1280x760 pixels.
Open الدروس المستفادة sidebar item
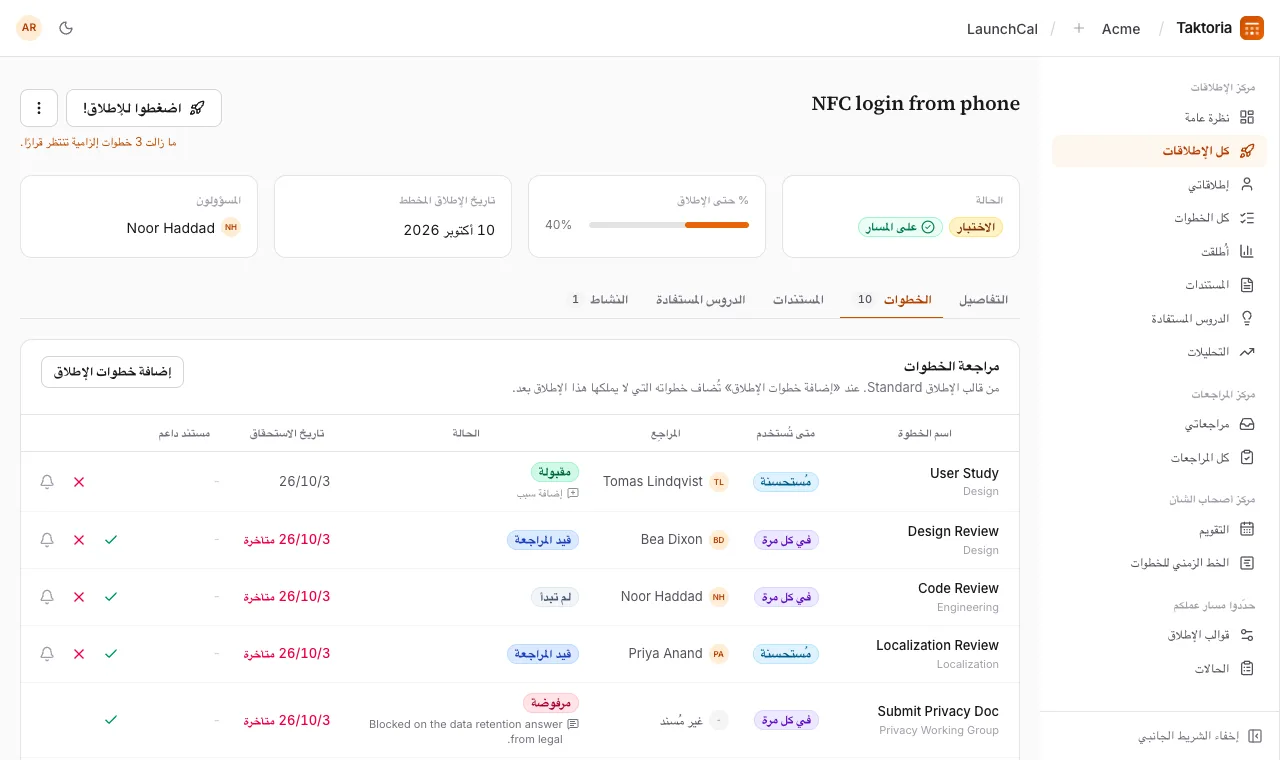tap(1159, 319)
